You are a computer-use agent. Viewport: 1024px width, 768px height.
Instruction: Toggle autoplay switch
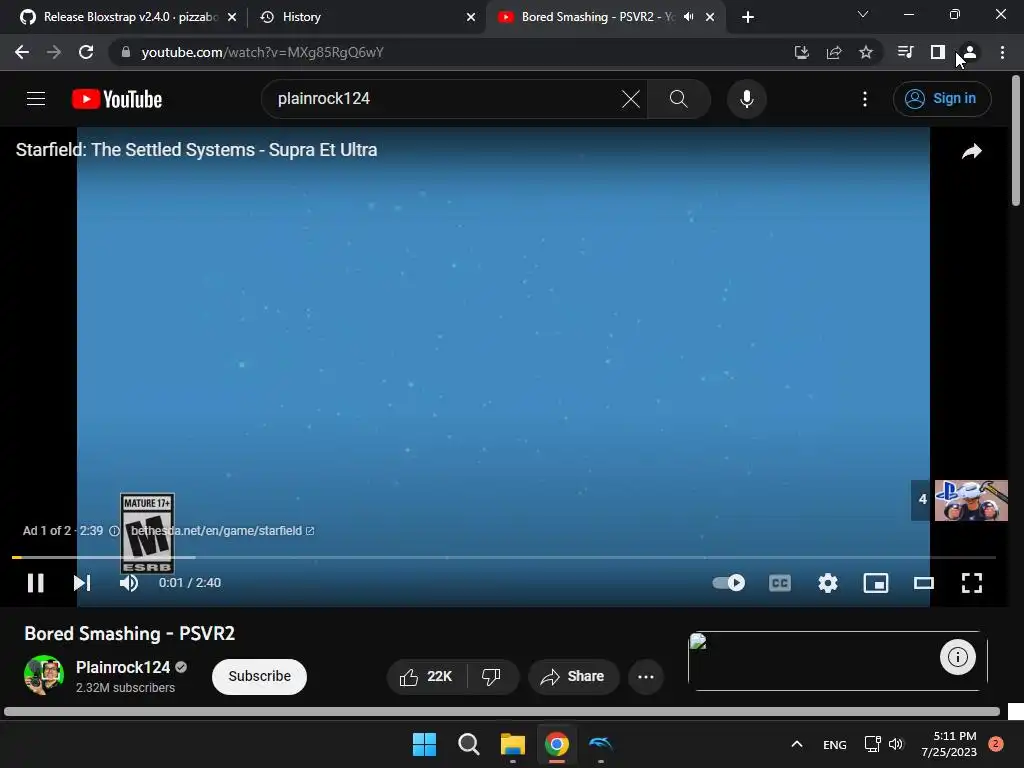(x=729, y=583)
